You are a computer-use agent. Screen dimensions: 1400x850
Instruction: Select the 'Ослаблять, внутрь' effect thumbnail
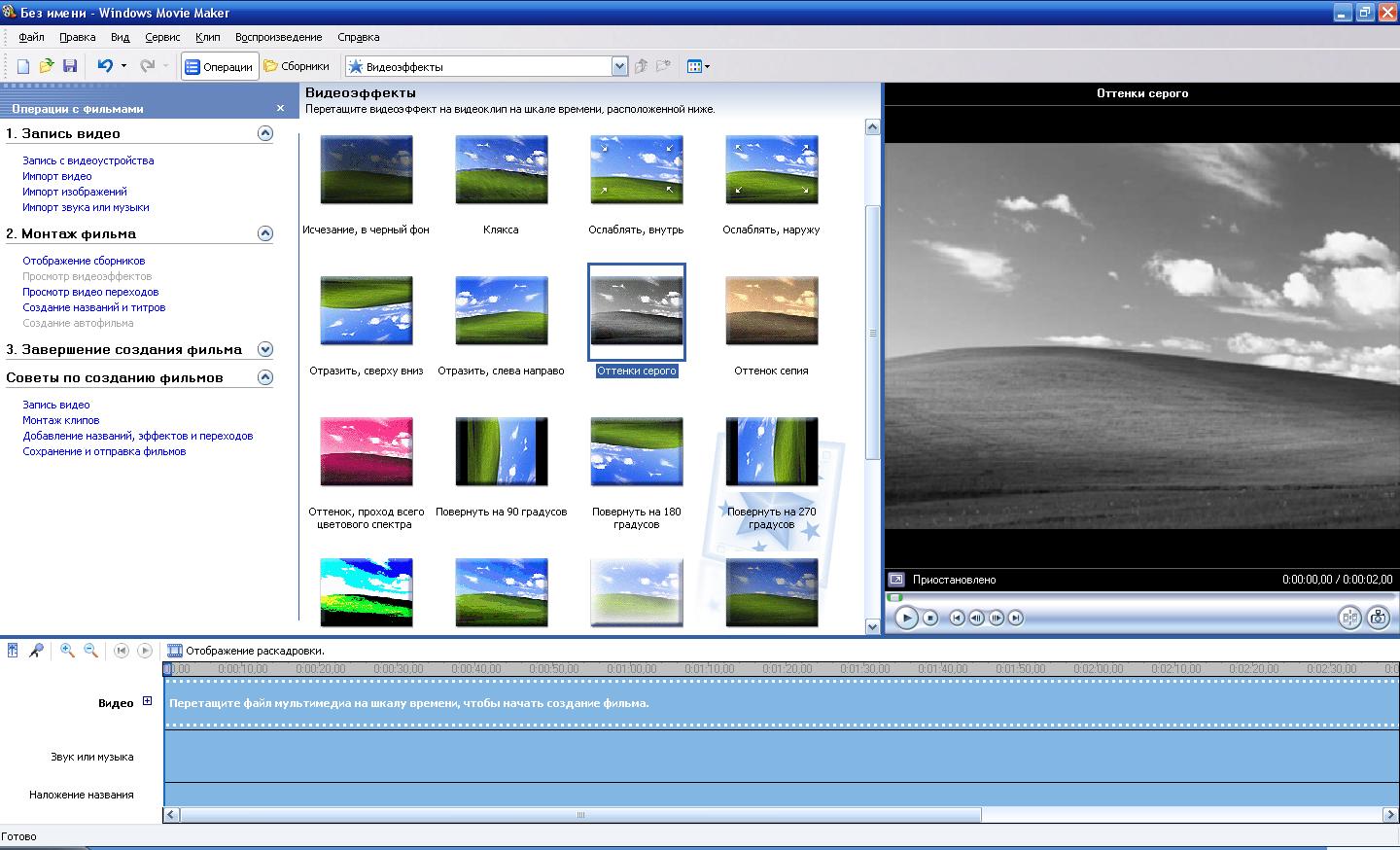point(637,170)
